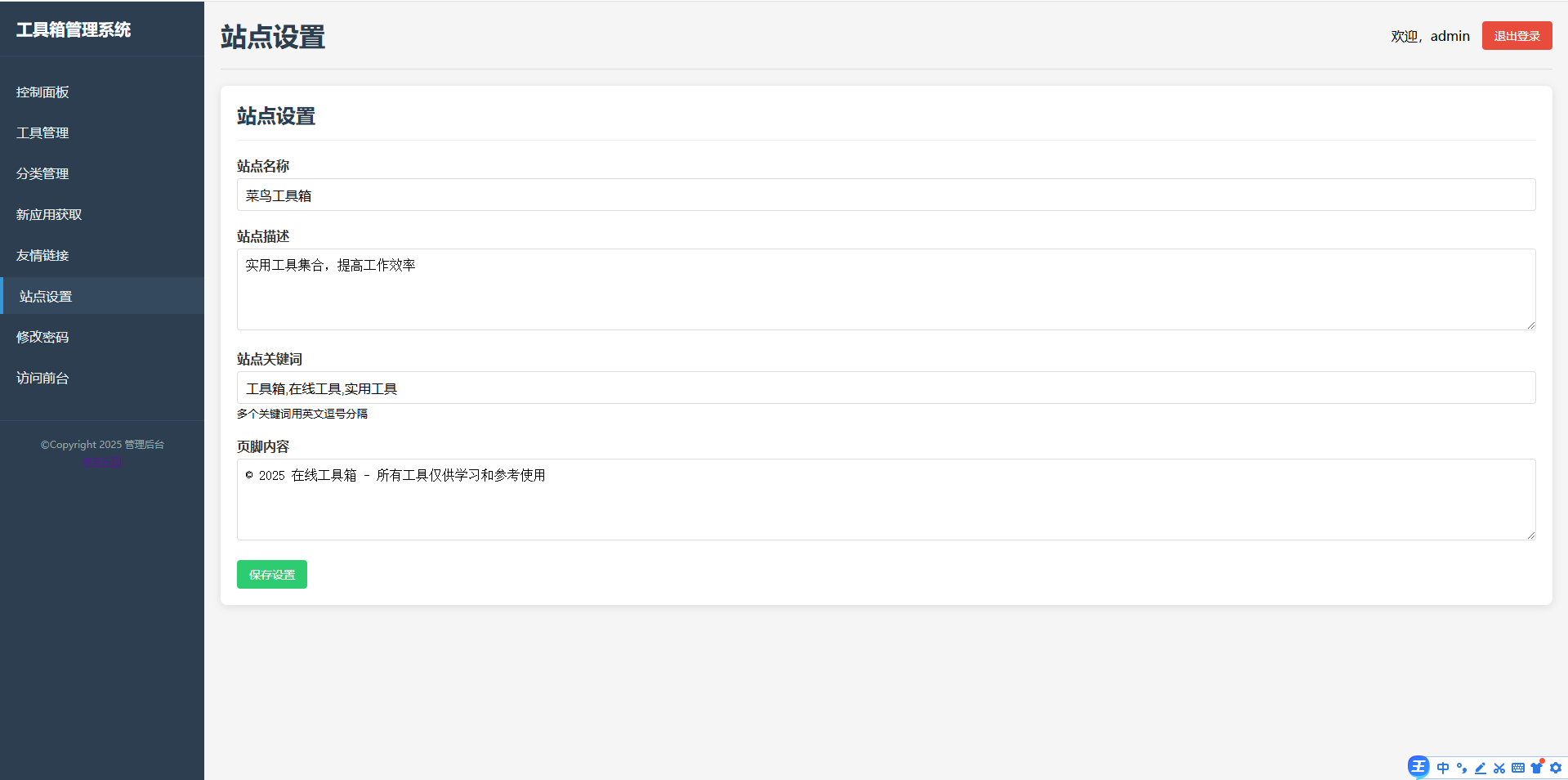The width and height of the screenshot is (1568, 780).
Task: Go to 工具管理 in the sidebar
Action: [x=42, y=133]
